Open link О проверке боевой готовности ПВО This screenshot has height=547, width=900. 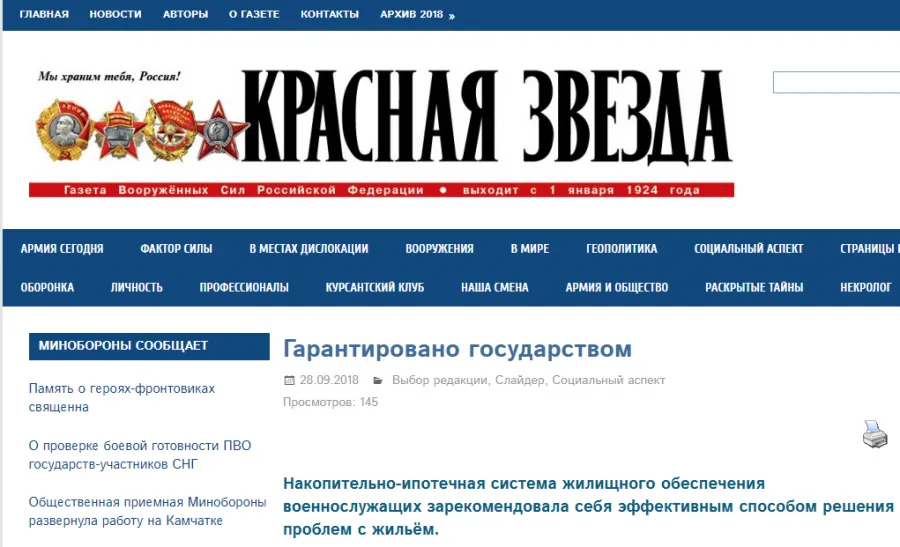pyautogui.click(x=140, y=455)
